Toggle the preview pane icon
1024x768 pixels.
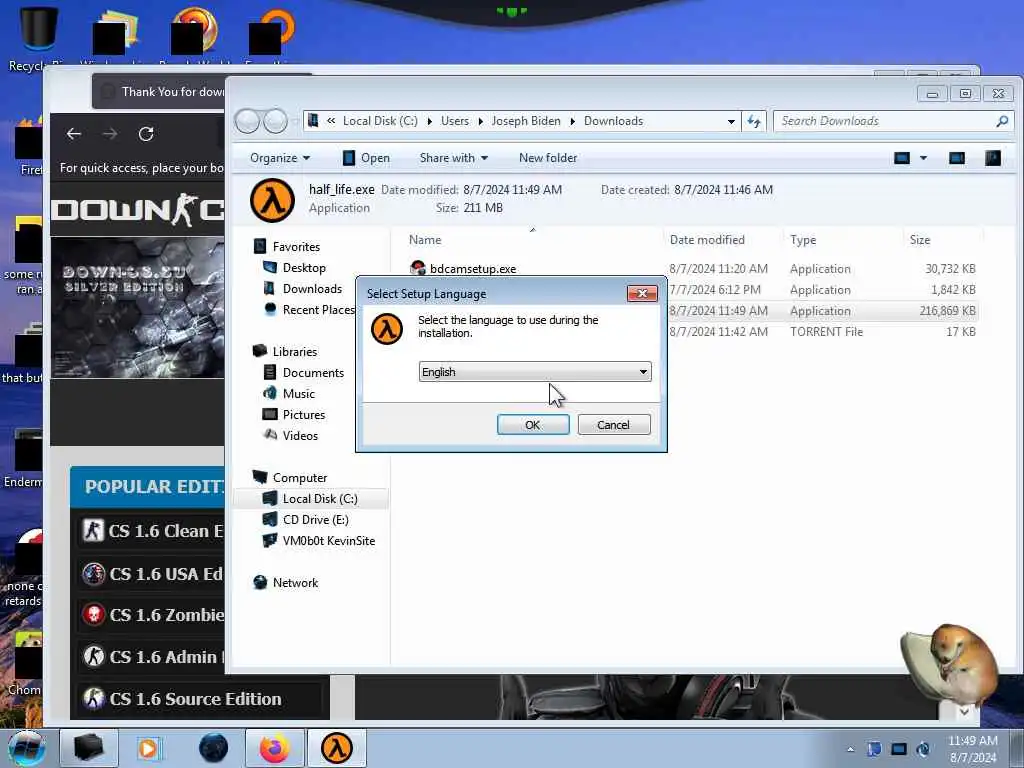(957, 158)
